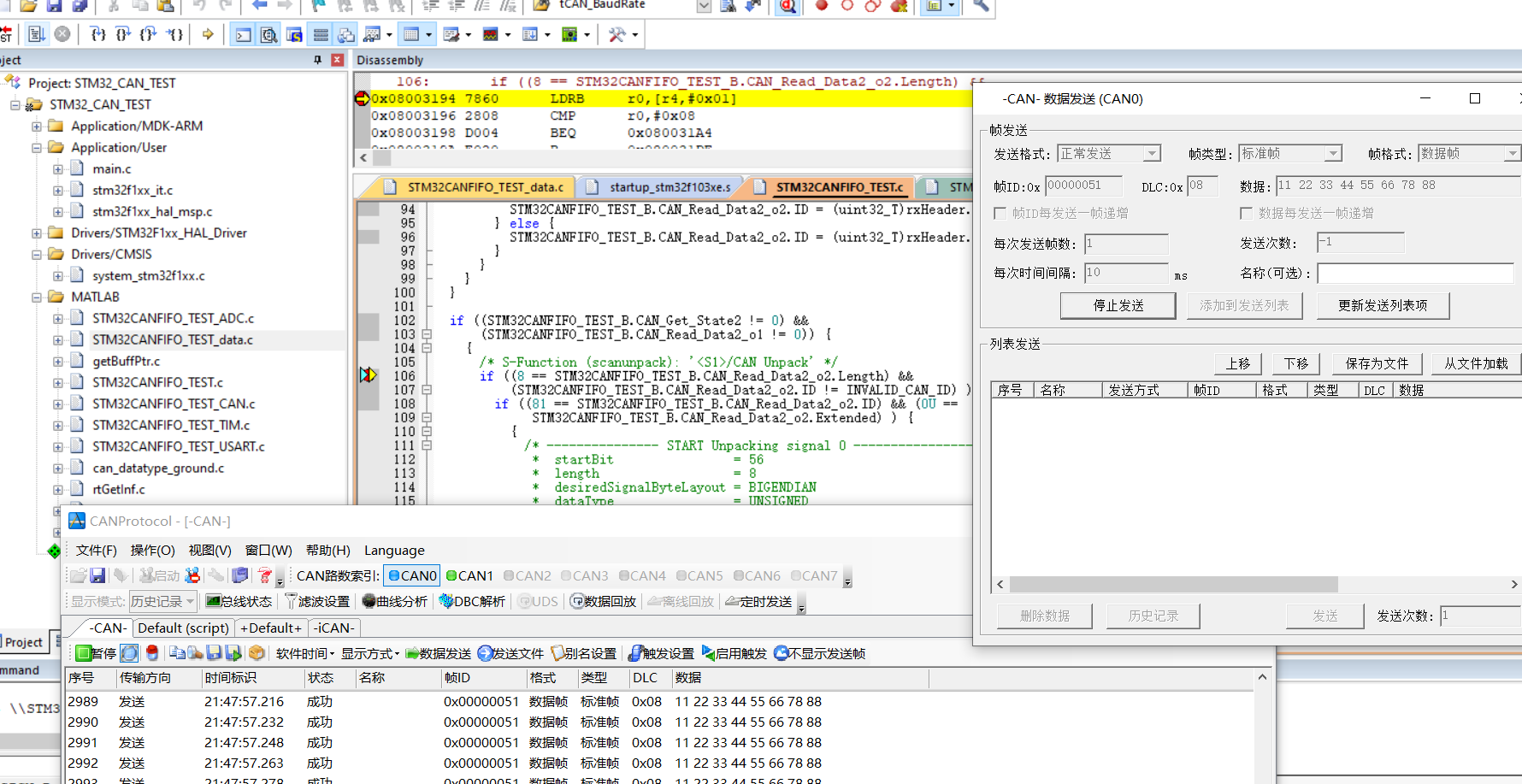Click the 停止发送 button
Image resolution: width=1522 pixels, height=784 pixels.
(1118, 305)
